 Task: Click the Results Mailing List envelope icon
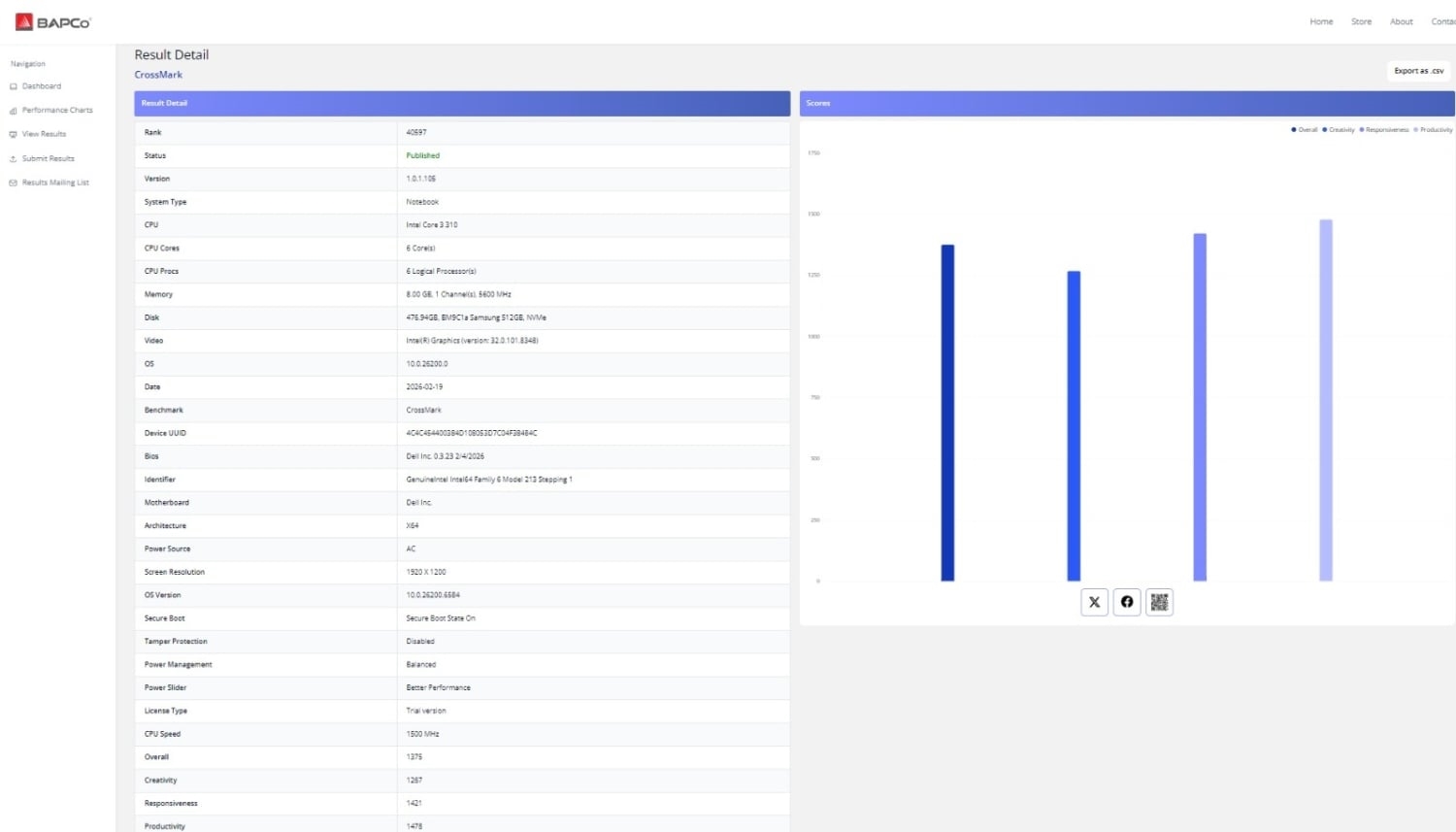coord(14,183)
